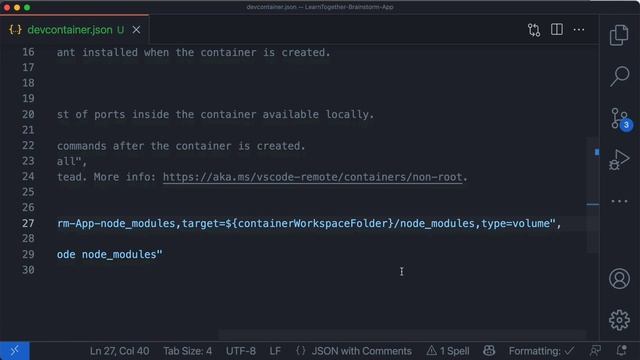This screenshot has width=640, height=360.
Task: Open the Accounts menu icon
Action: [619, 279]
